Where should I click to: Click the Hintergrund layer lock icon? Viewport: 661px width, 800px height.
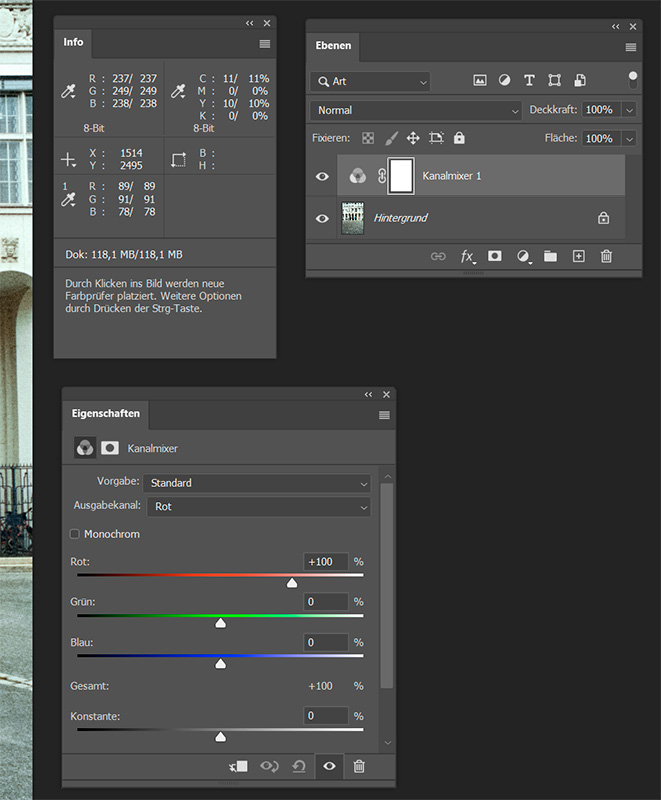tap(603, 218)
